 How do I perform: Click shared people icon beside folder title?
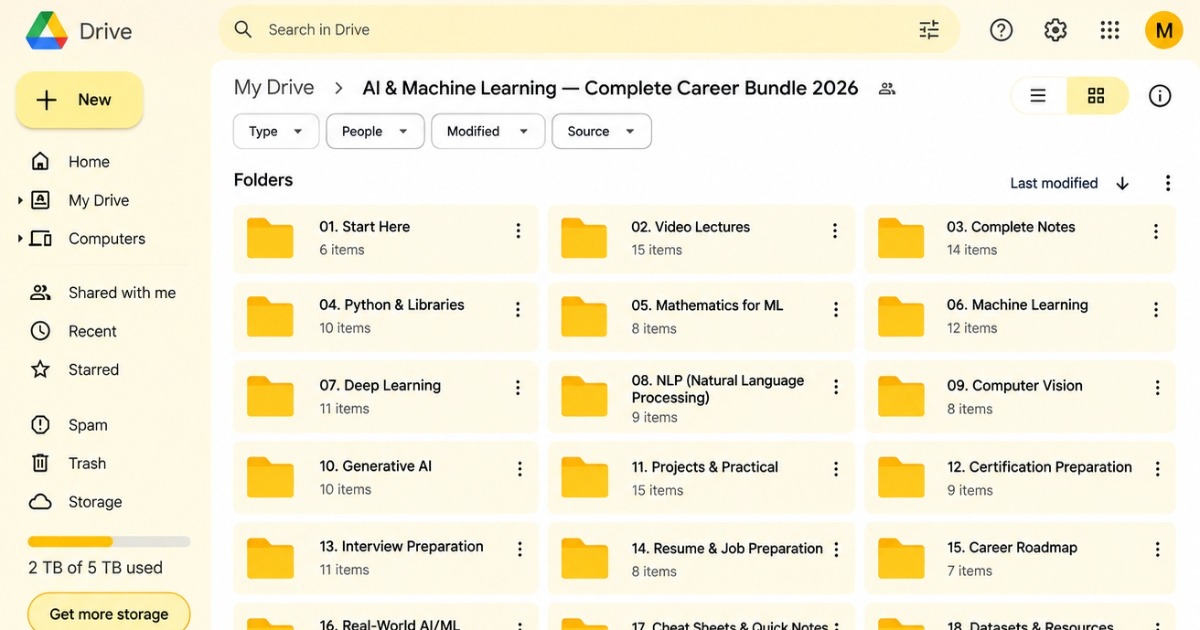click(886, 88)
